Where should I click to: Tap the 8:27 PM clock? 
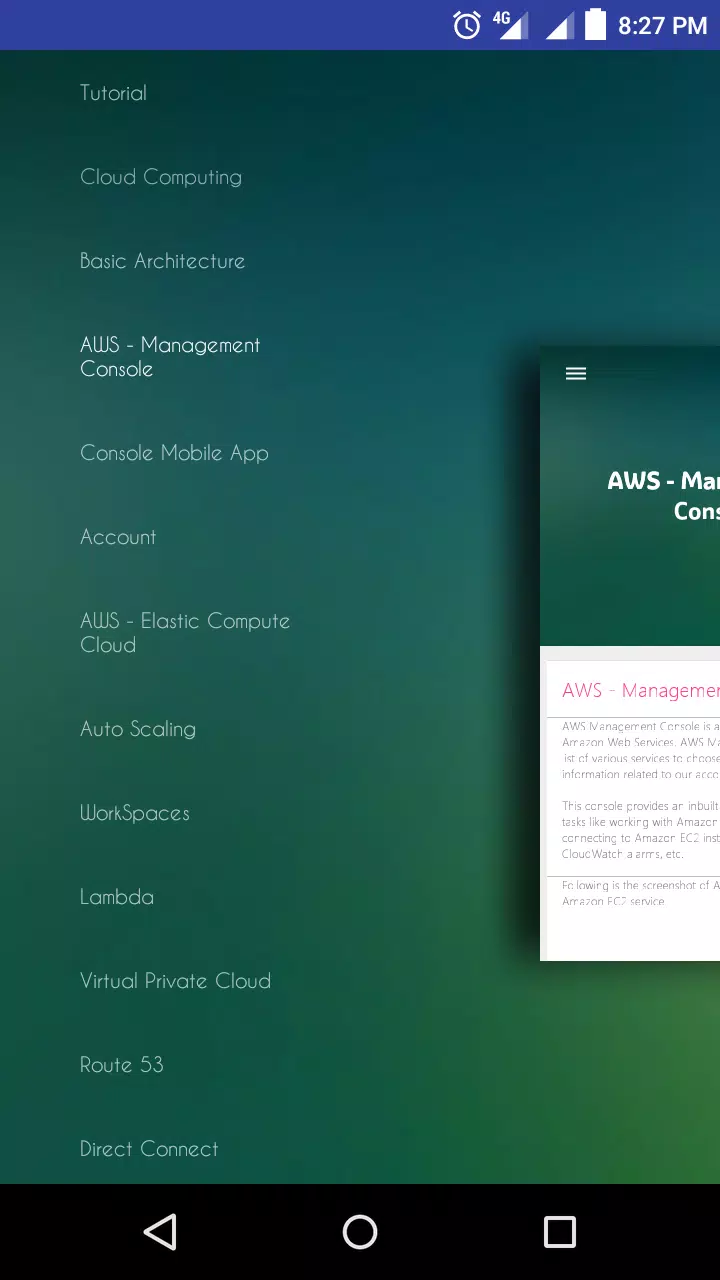point(663,26)
